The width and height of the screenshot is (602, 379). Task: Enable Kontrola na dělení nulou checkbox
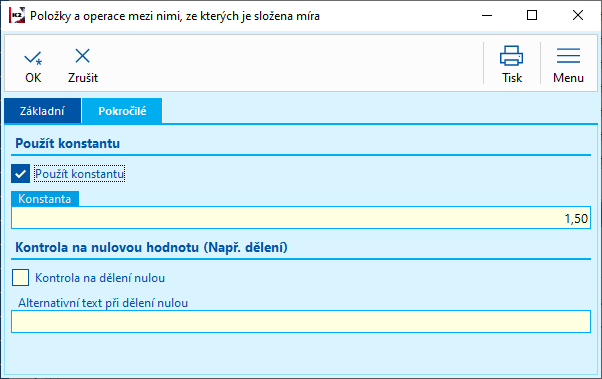(x=20, y=278)
